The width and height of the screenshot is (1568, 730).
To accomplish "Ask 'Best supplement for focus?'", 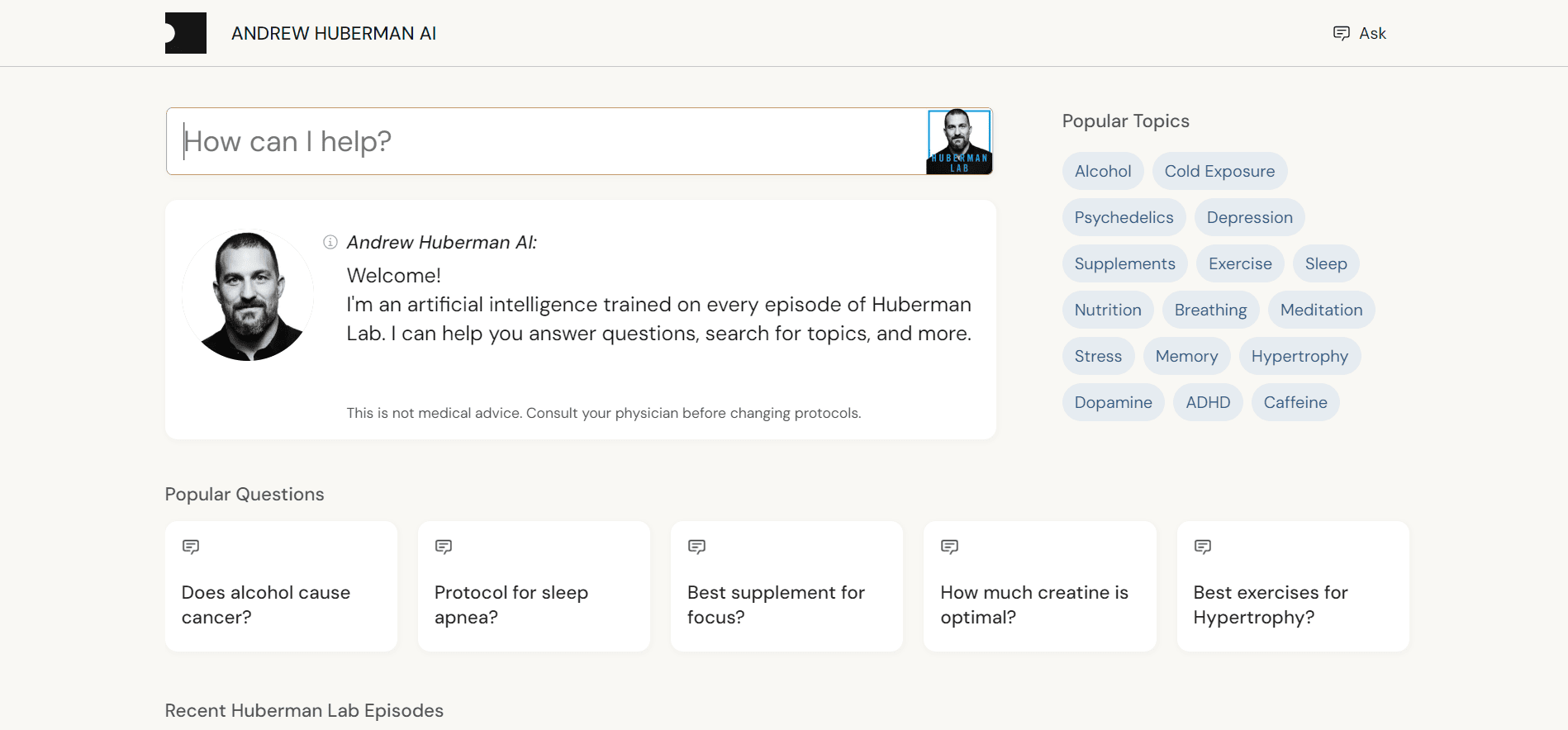I will [x=786, y=586].
